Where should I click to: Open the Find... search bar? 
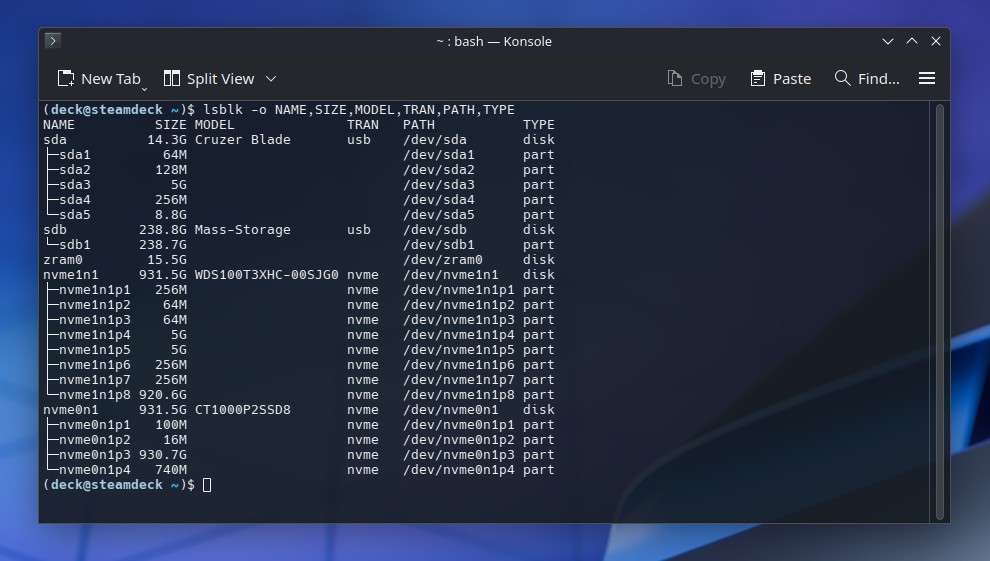[x=867, y=79]
